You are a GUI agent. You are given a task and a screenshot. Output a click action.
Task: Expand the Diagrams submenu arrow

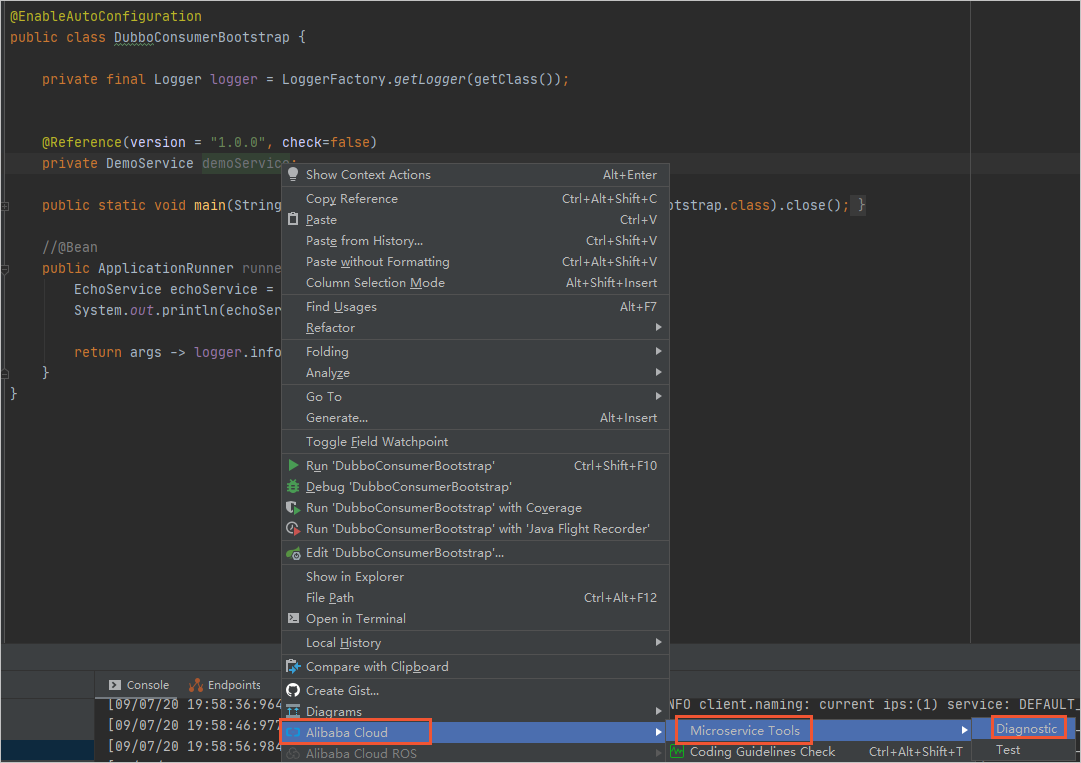(x=658, y=711)
